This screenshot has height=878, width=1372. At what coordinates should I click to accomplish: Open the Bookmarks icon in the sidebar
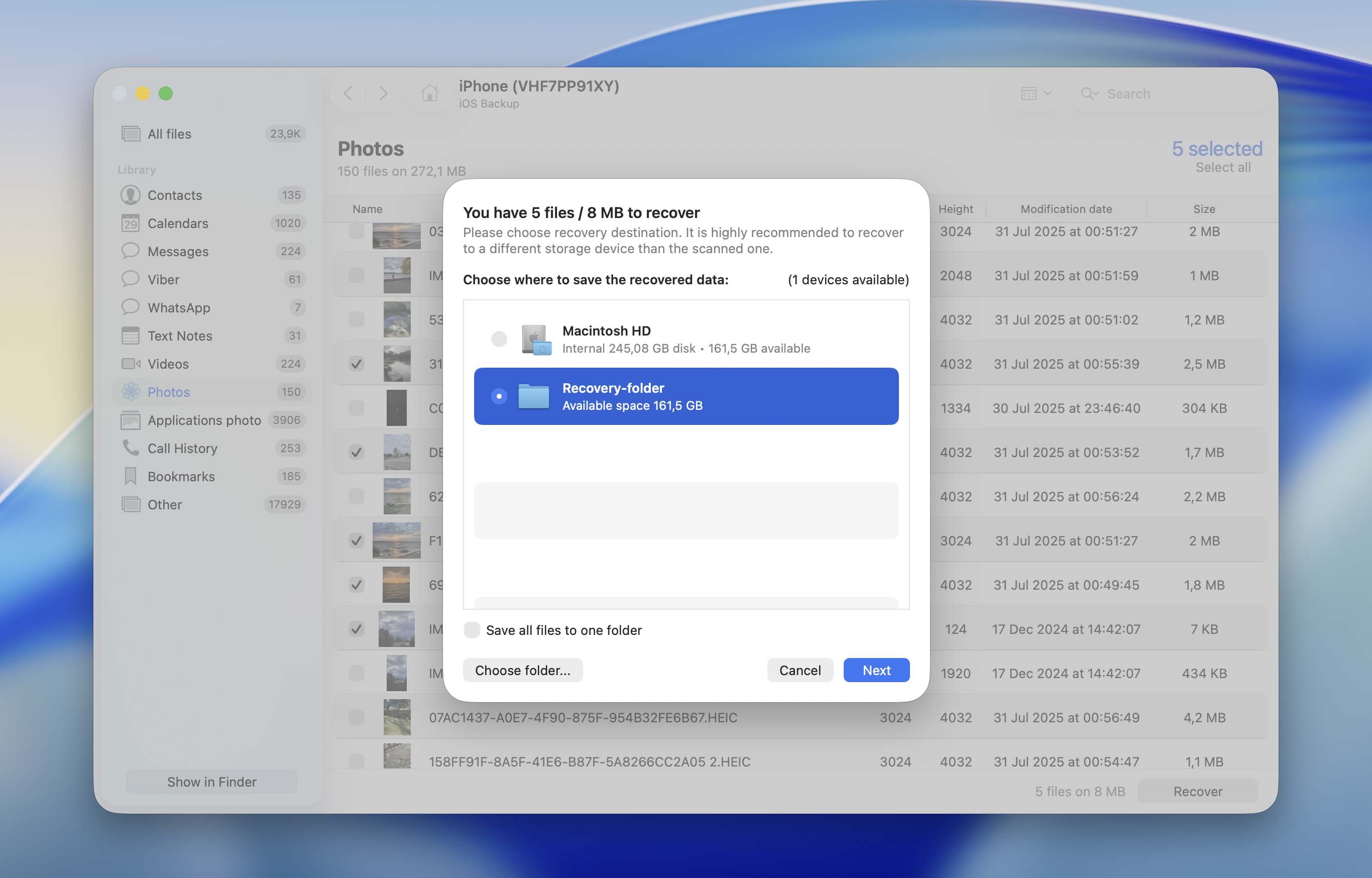tap(131, 476)
